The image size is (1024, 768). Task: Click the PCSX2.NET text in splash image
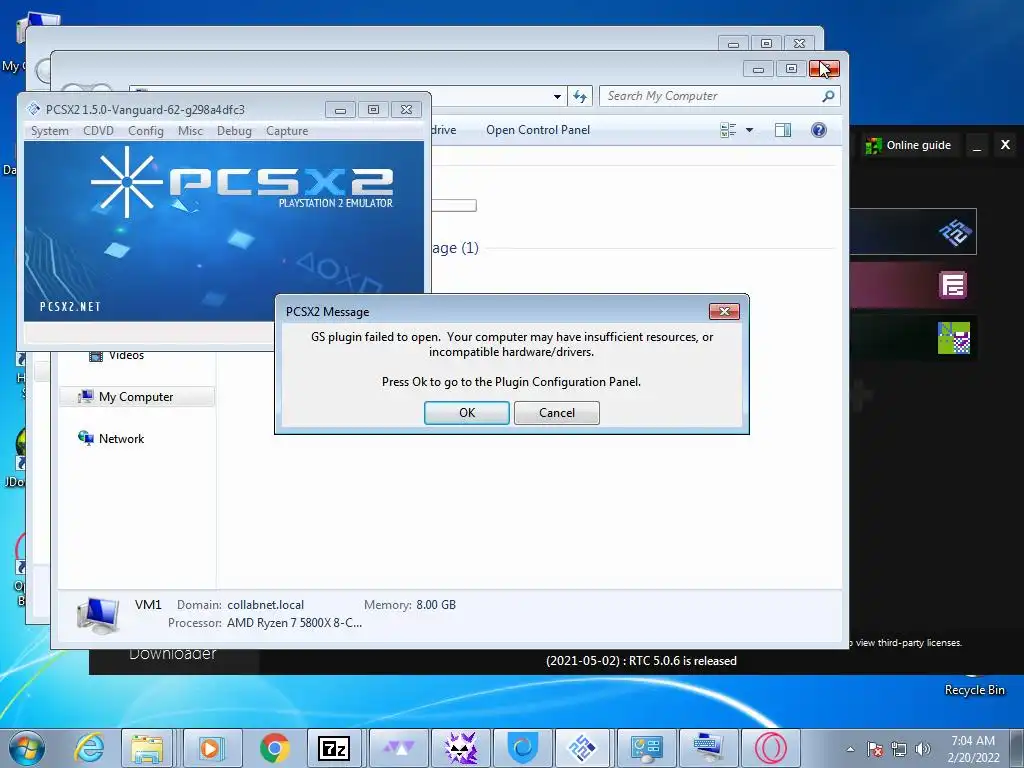[x=71, y=306]
